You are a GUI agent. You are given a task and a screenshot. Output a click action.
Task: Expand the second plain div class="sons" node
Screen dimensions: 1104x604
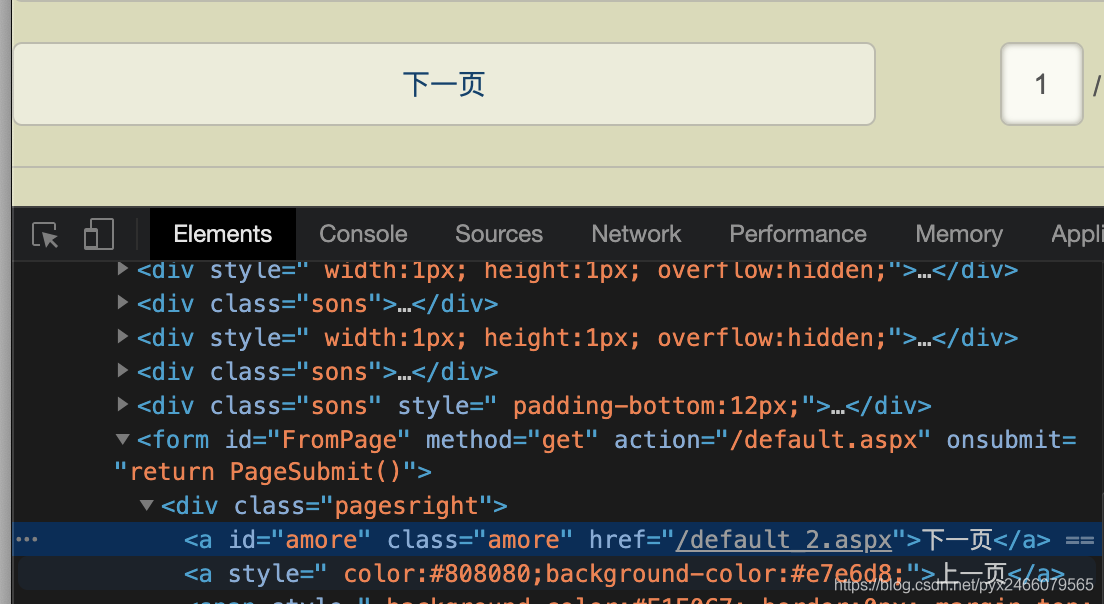click(123, 370)
